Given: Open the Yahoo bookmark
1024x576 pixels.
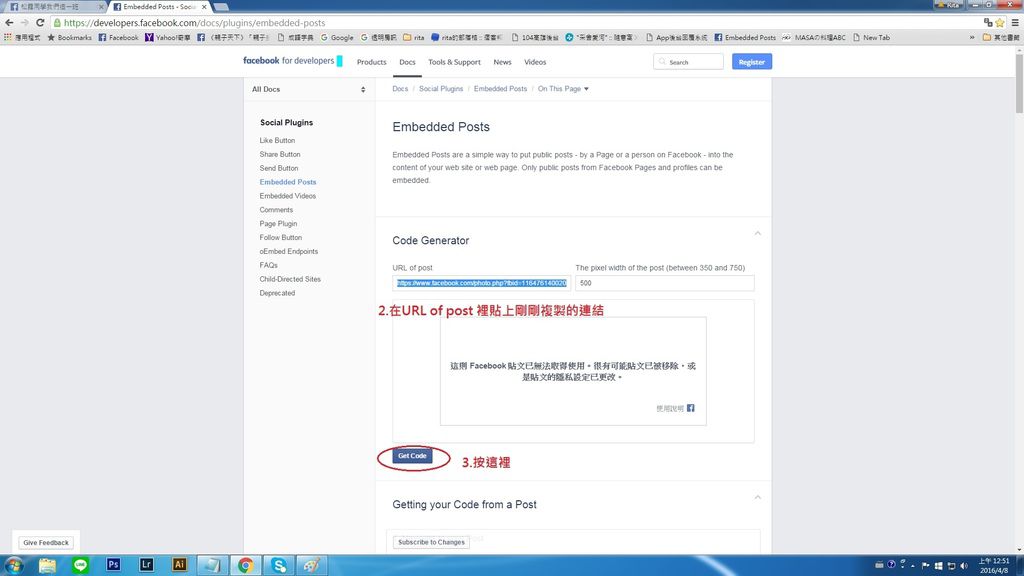Looking at the screenshot, I should (x=167, y=37).
